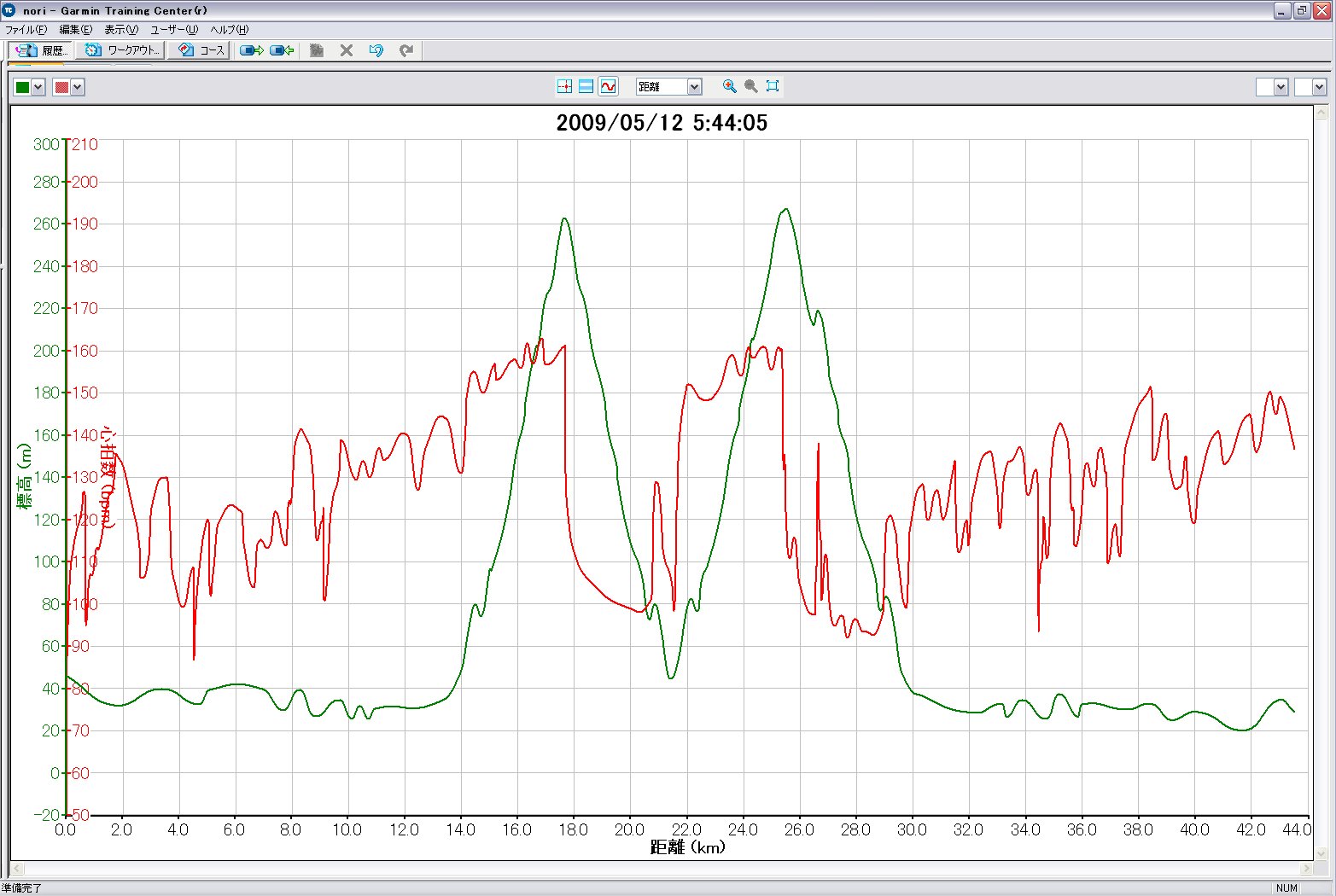Open the ユーザー(U) menu

click(x=174, y=30)
